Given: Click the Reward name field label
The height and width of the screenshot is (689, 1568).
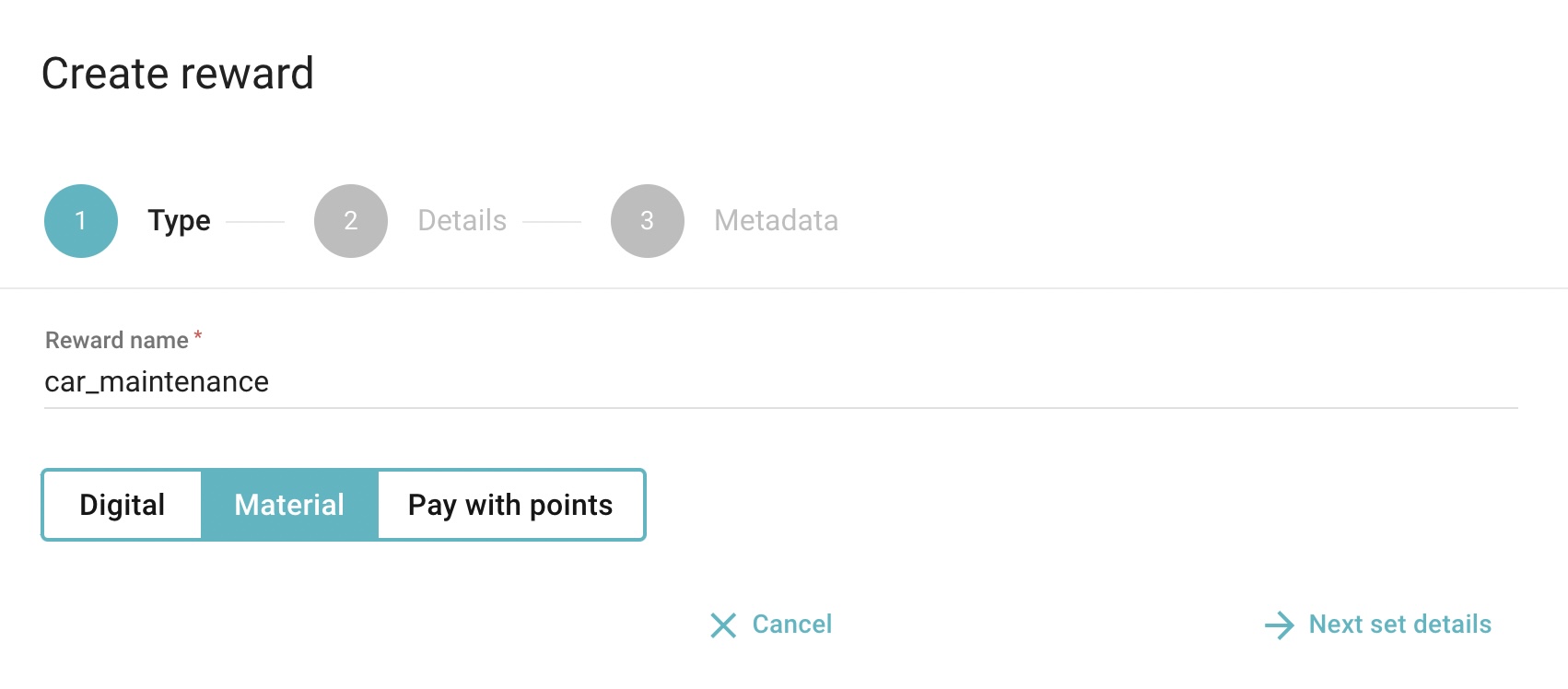Looking at the screenshot, I should (117, 341).
